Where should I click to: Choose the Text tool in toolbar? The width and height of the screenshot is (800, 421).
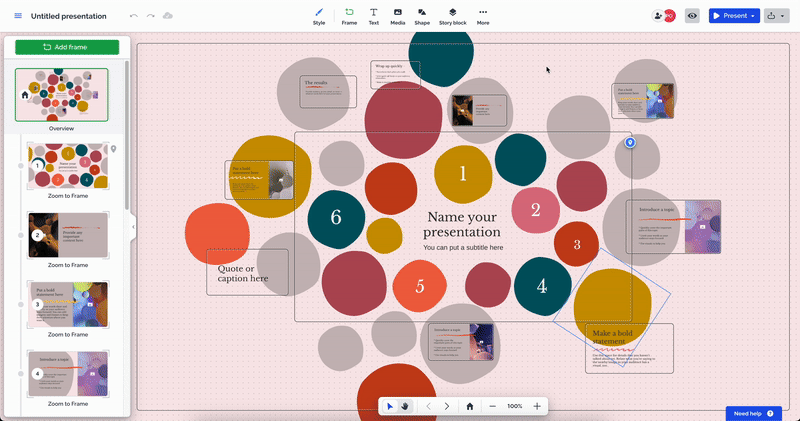[x=373, y=15]
